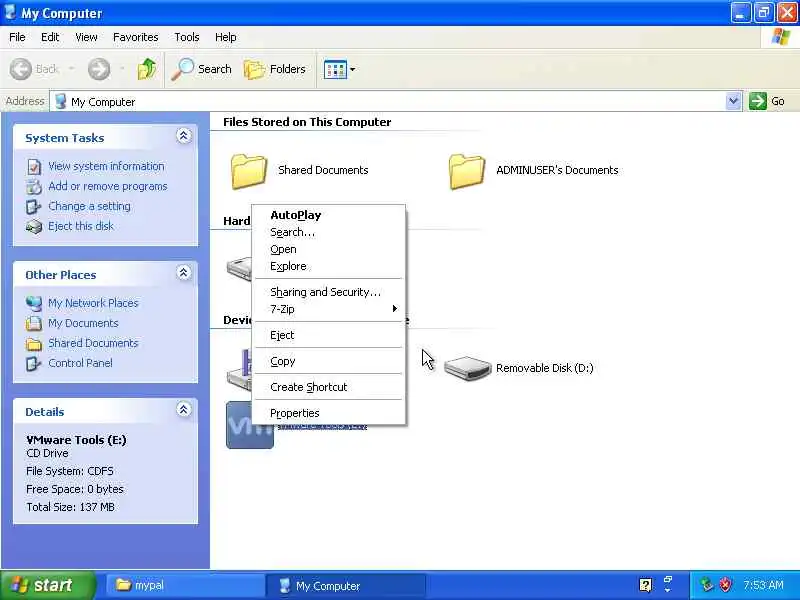800x600 pixels.
Task: Open the Search toolbar button
Action: pyautogui.click(x=202, y=69)
